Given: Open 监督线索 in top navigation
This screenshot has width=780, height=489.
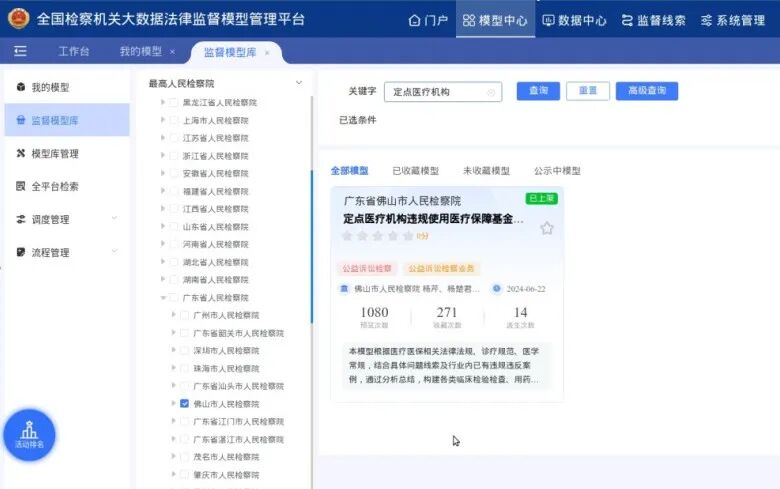Looking at the screenshot, I should tap(654, 20).
